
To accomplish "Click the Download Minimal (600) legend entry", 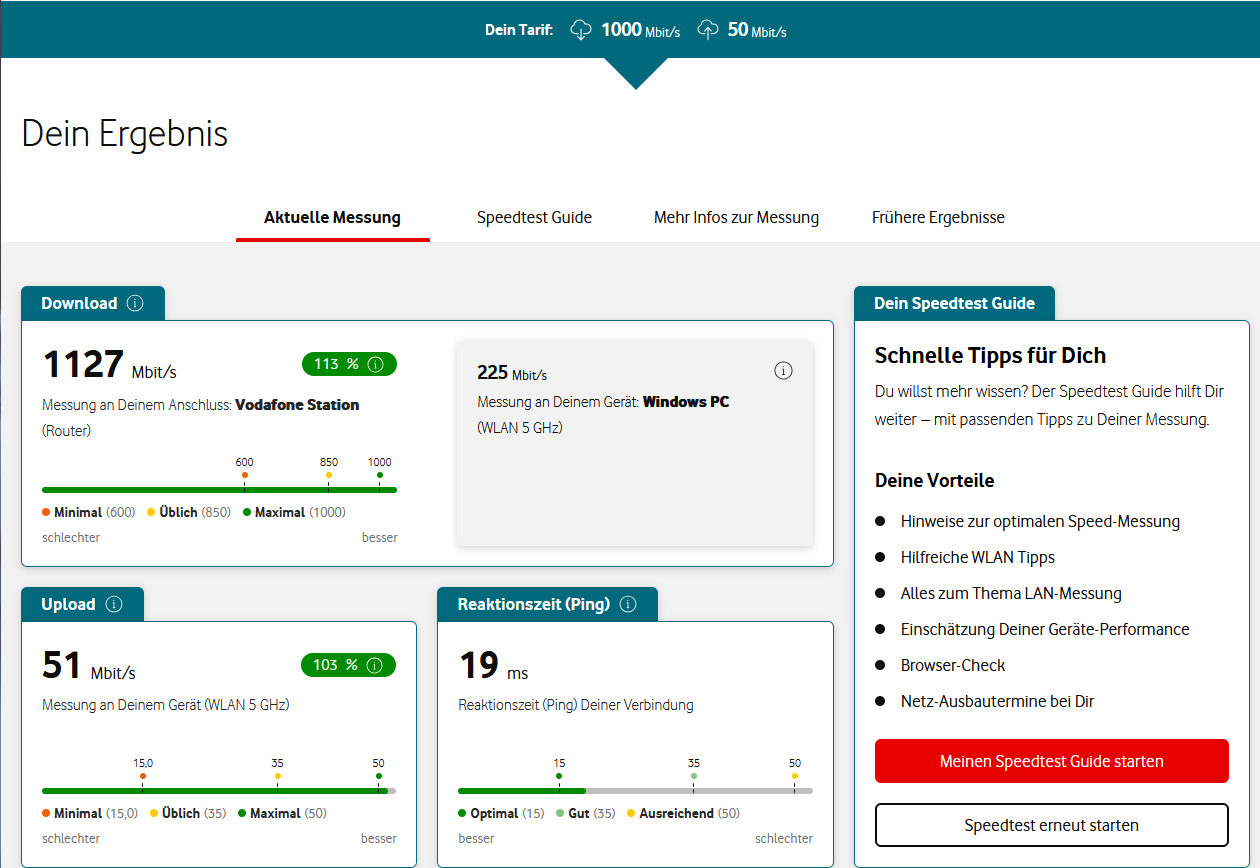I will (x=89, y=512).
